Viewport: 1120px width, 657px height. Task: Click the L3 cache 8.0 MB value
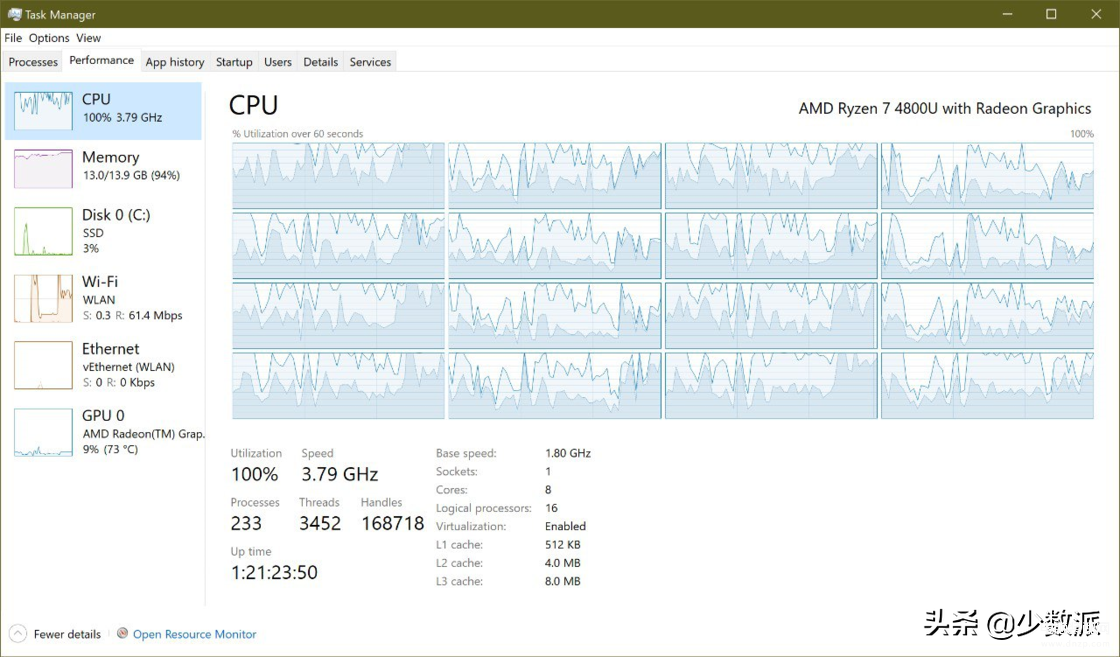click(562, 582)
